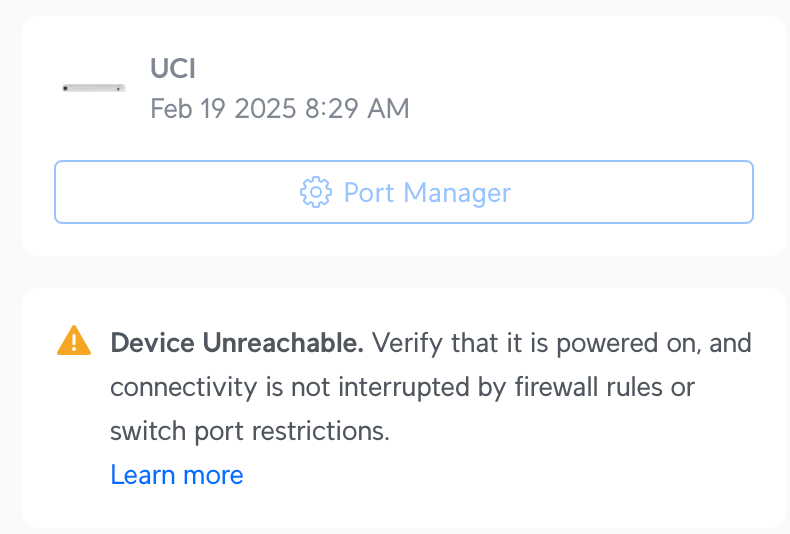
Task: Click the UCI device name
Action: coord(173,68)
